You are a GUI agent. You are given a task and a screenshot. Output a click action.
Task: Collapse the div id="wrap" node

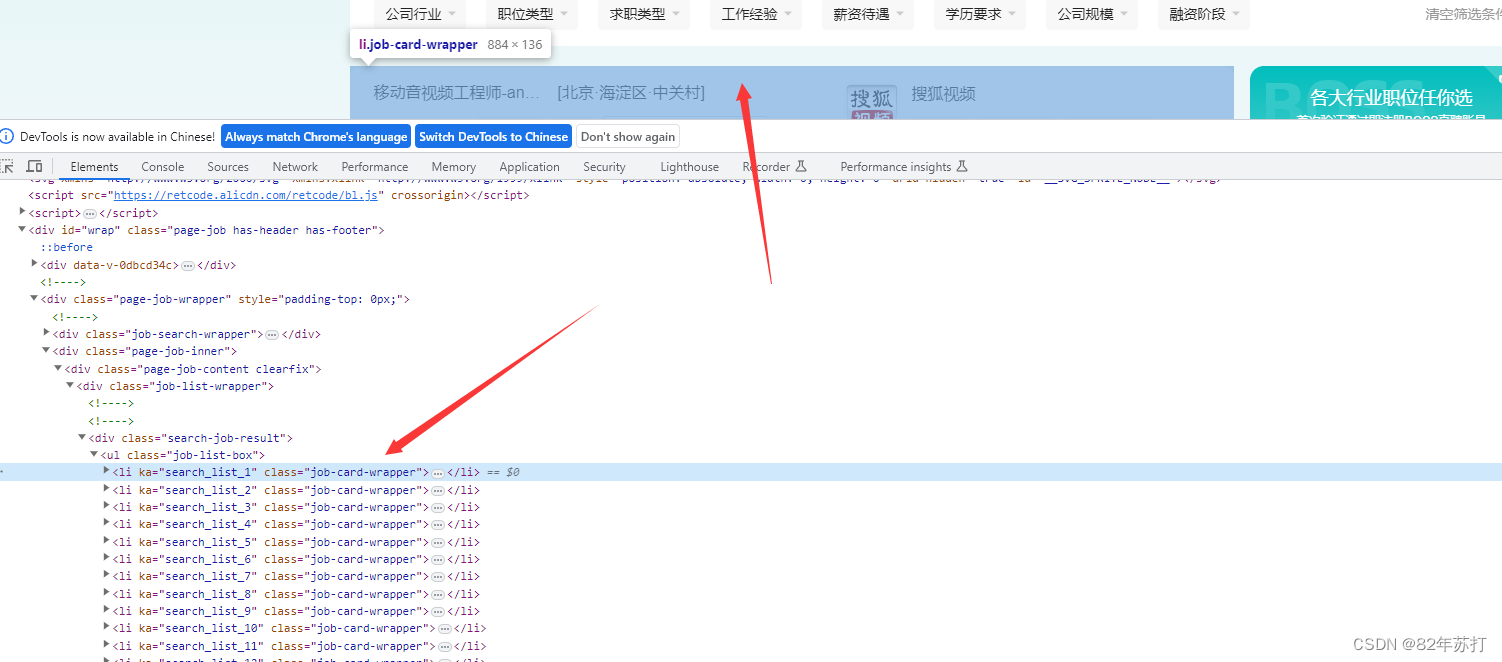(x=22, y=229)
